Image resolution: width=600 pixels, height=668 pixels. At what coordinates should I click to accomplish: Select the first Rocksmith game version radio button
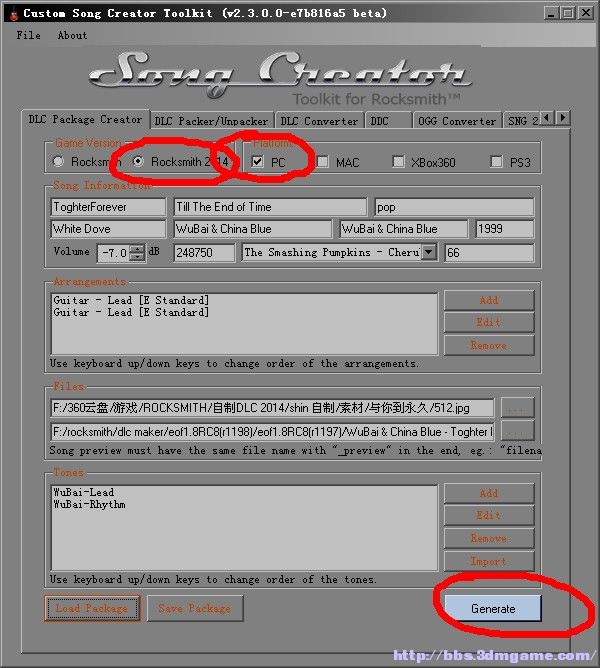coord(58,161)
